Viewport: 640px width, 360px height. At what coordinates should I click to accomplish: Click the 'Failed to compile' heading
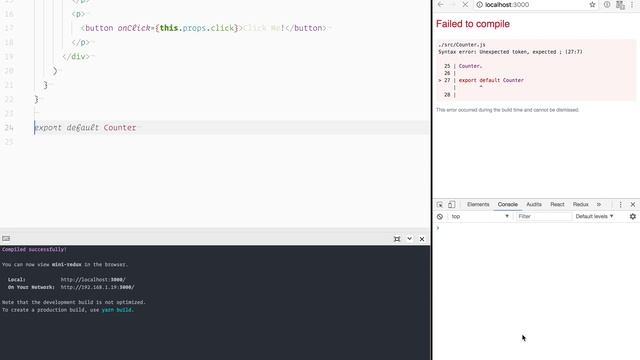click(x=473, y=24)
